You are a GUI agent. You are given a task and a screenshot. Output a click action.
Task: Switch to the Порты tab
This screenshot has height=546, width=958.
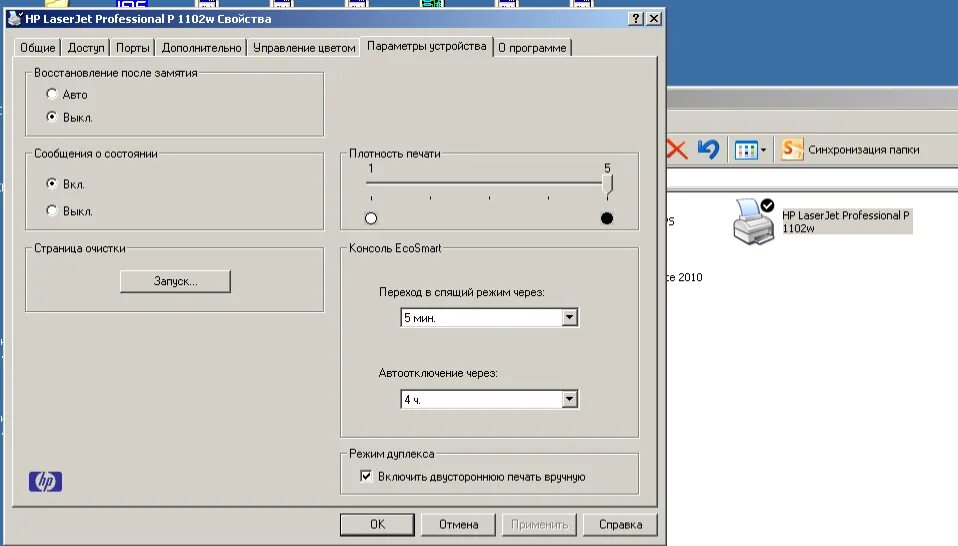[x=133, y=48]
